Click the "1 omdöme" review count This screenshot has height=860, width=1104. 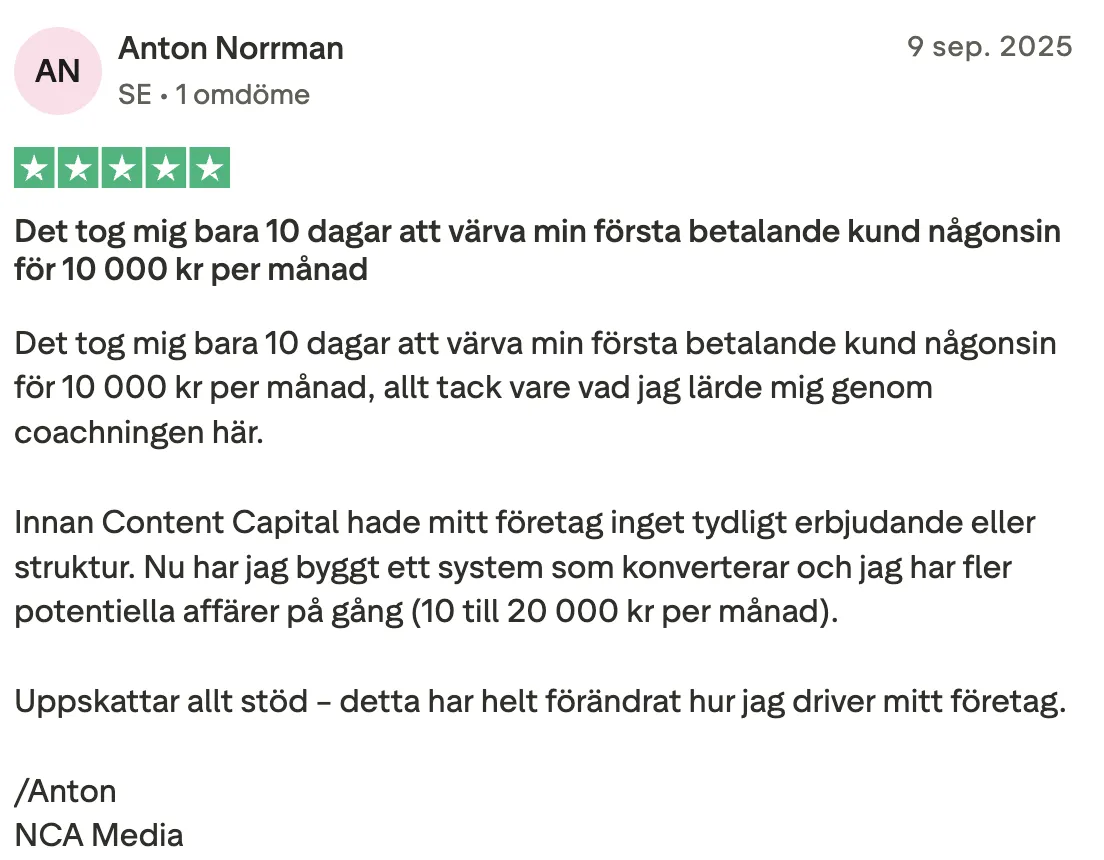(x=243, y=94)
